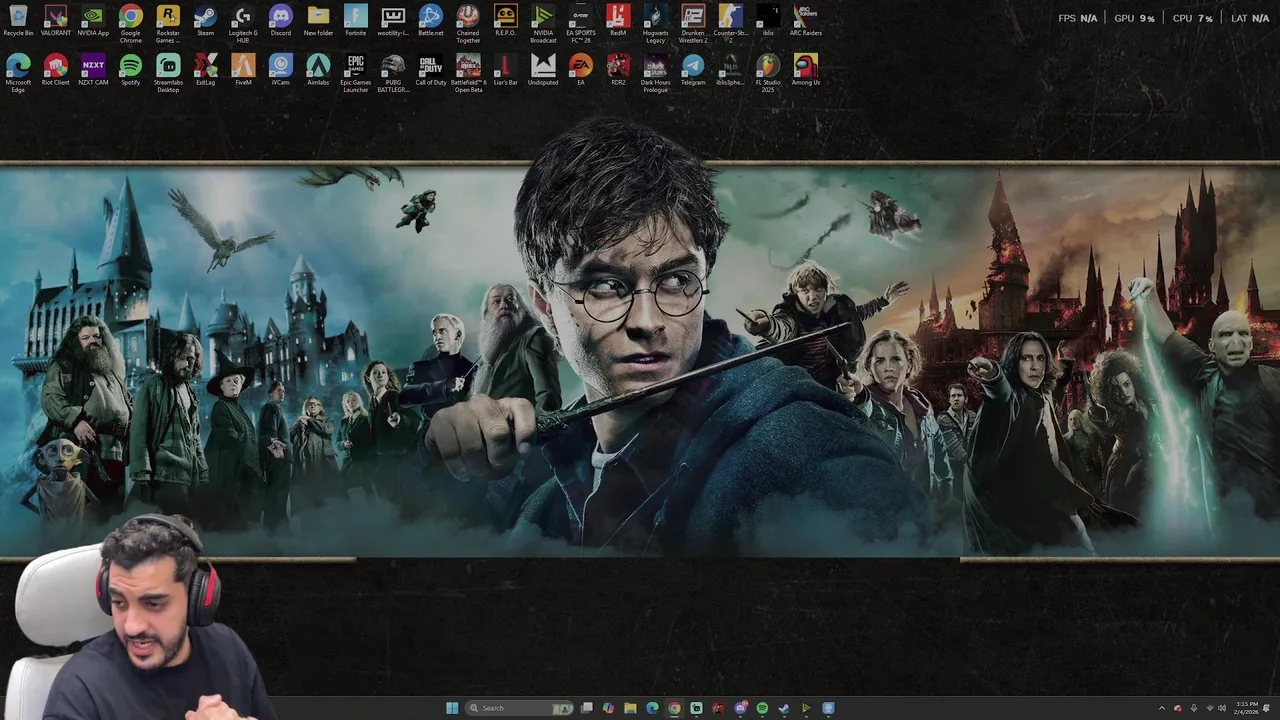Screen dimensions: 1280x720
Task: Launch FiveM desktop shortcut
Action: tap(243, 70)
